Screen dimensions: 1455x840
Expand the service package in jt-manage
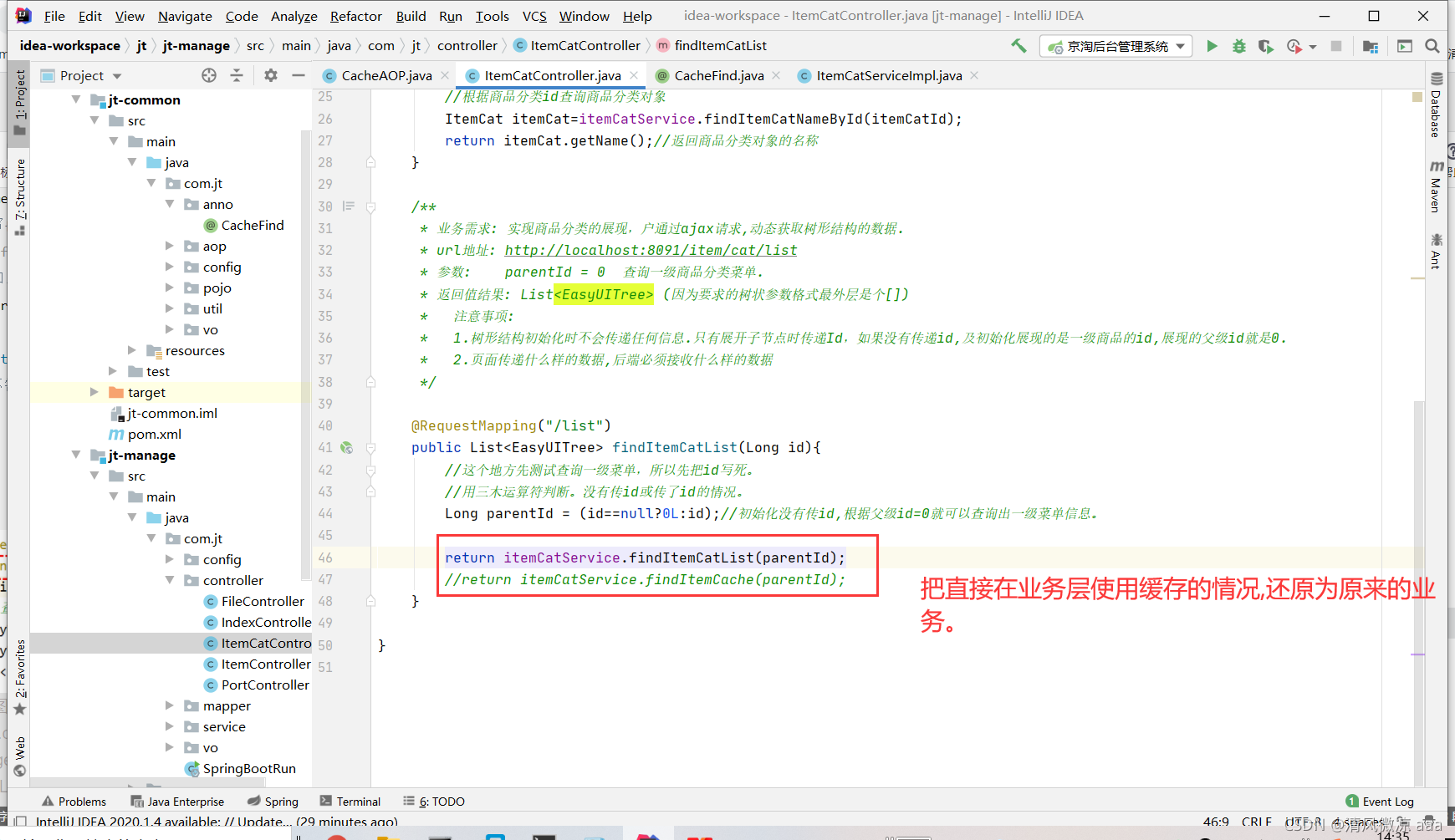[170, 726]
